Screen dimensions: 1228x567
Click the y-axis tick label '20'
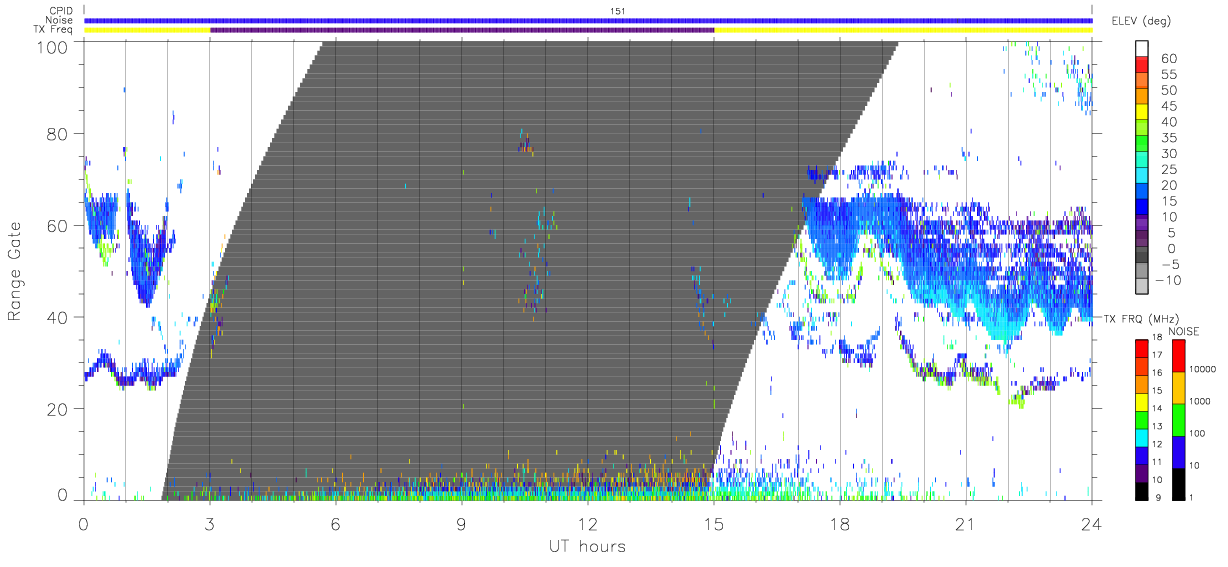pos(57,409)
